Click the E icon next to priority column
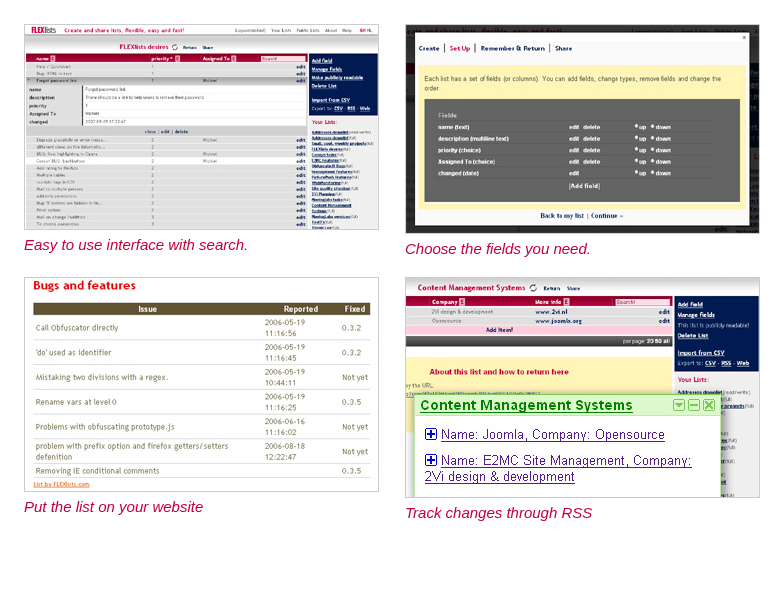Screen dimensions: 782x600 click(x=178, y=59)
